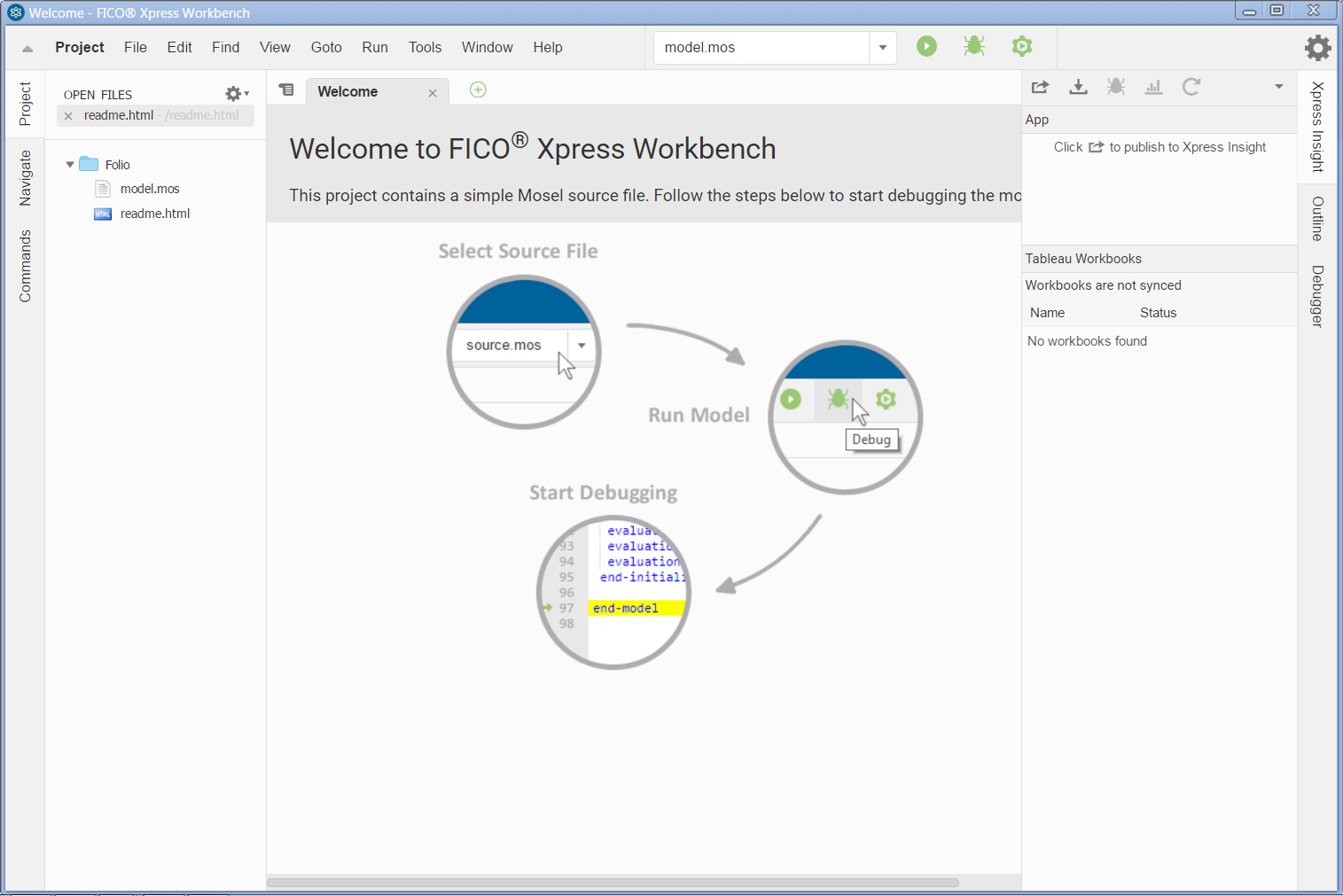This screenshot has width=1343, height=896.
Task: Open the Window menu
Action: coord(488,47)
